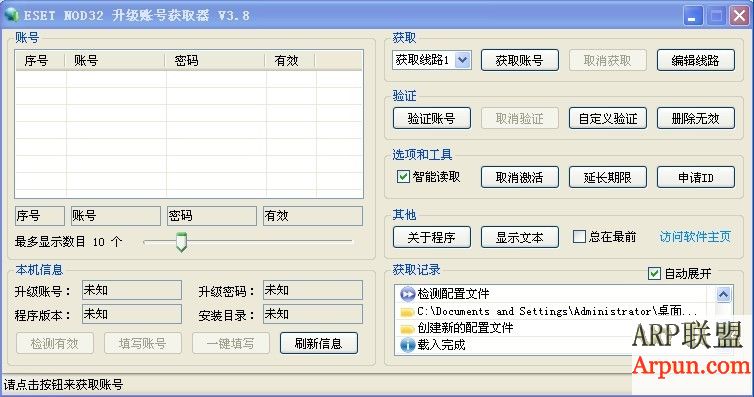
Task: Click the 刷新信息 button
Action: coord(319,343)
